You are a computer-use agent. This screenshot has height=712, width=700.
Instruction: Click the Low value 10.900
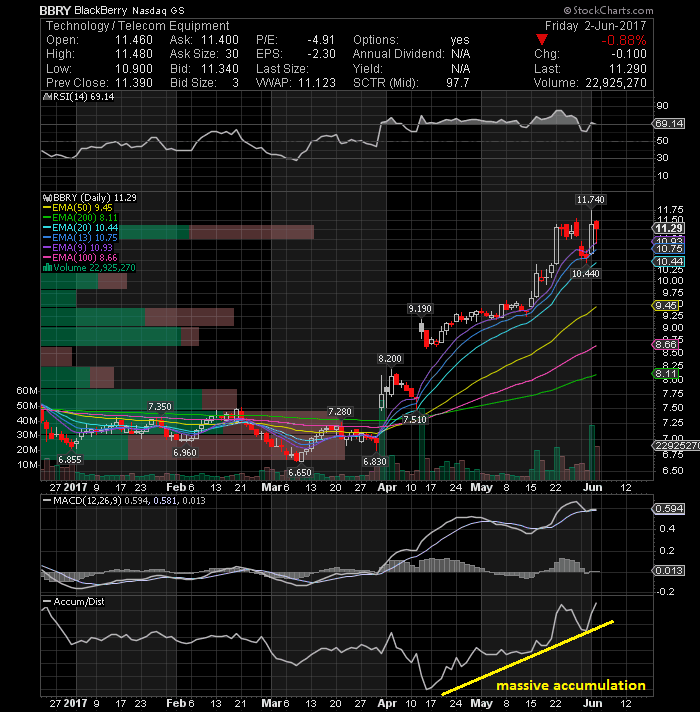(x=133, y=69)
